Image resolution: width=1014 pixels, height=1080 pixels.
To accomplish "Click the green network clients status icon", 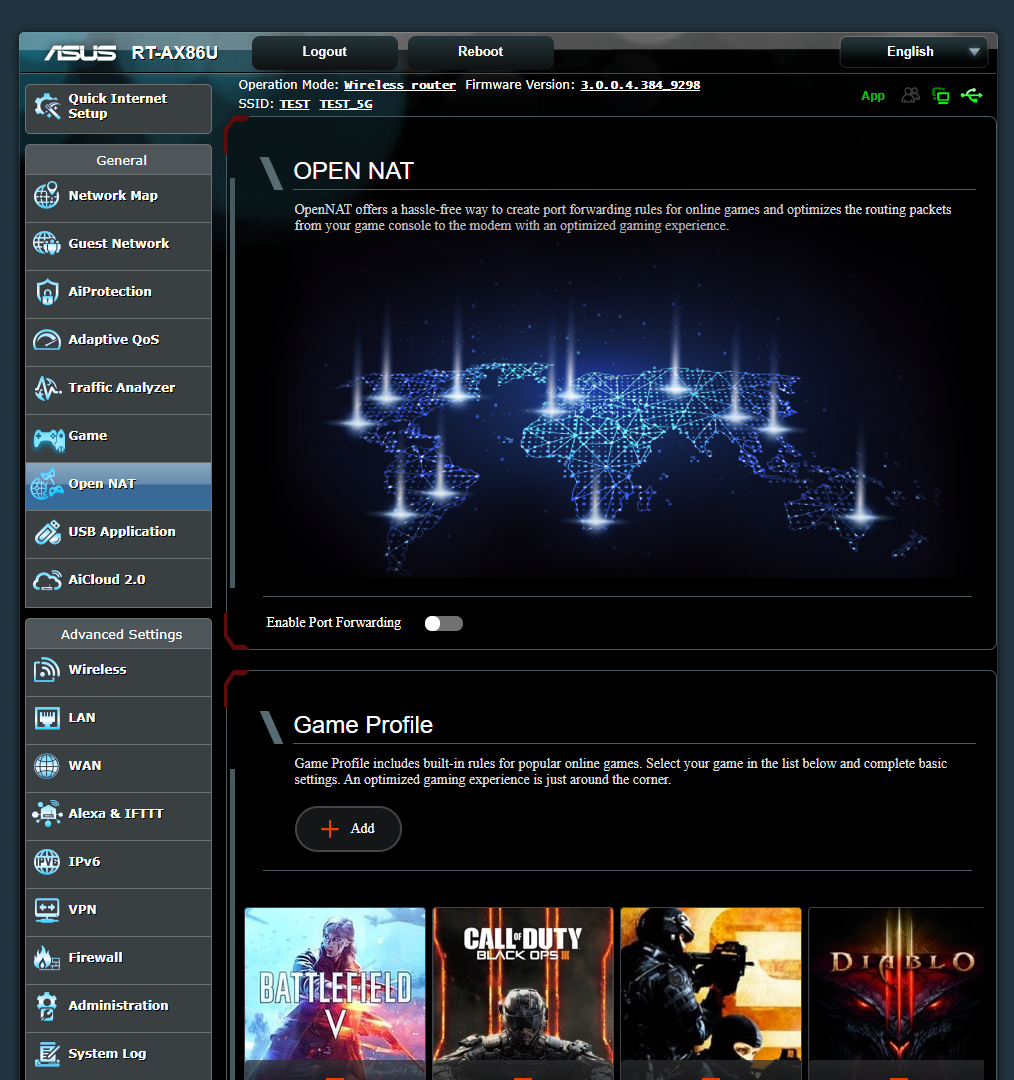I will [940, 95].
